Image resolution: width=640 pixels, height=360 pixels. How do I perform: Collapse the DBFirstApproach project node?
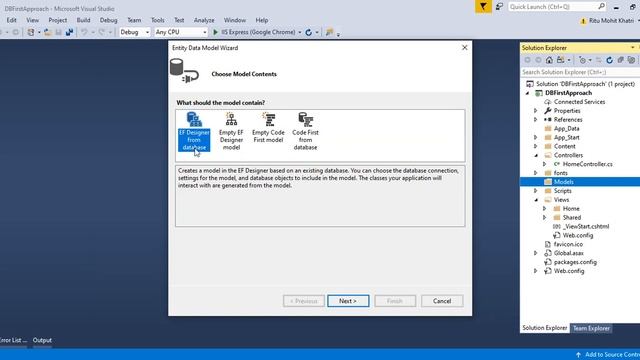point(528,93)
